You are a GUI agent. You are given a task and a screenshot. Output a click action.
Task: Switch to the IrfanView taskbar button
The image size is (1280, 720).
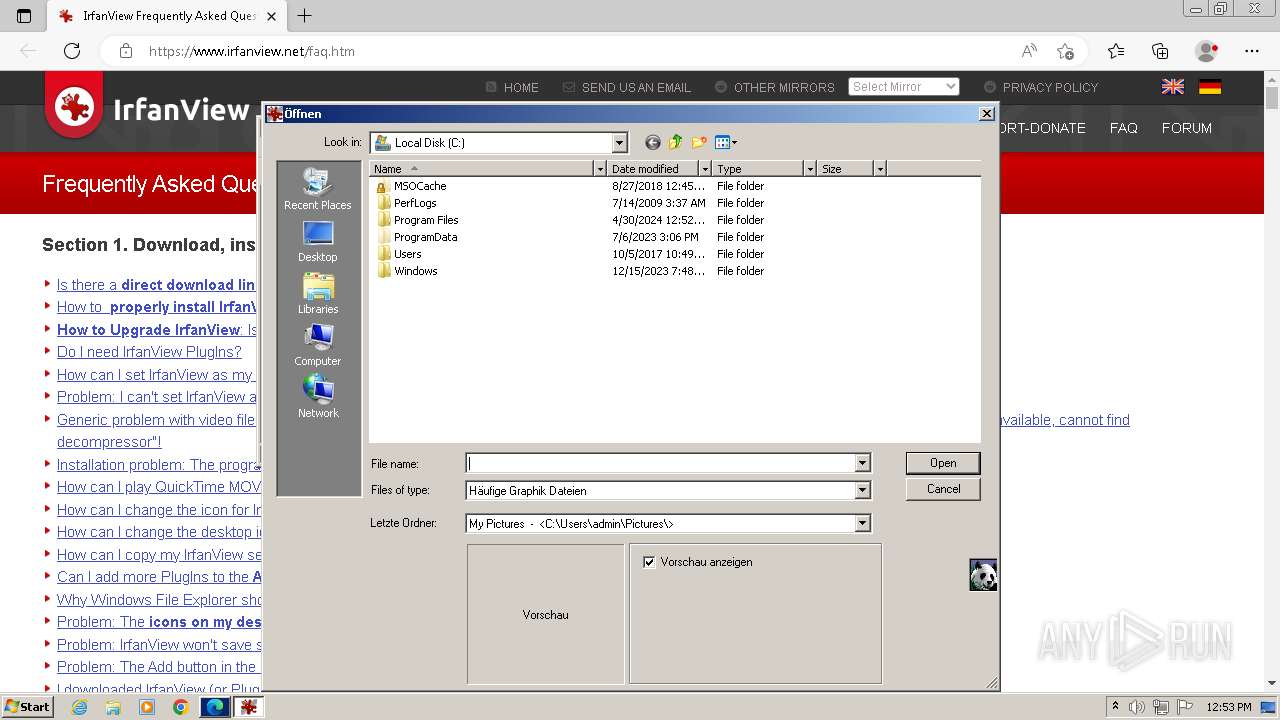[248, 707]
